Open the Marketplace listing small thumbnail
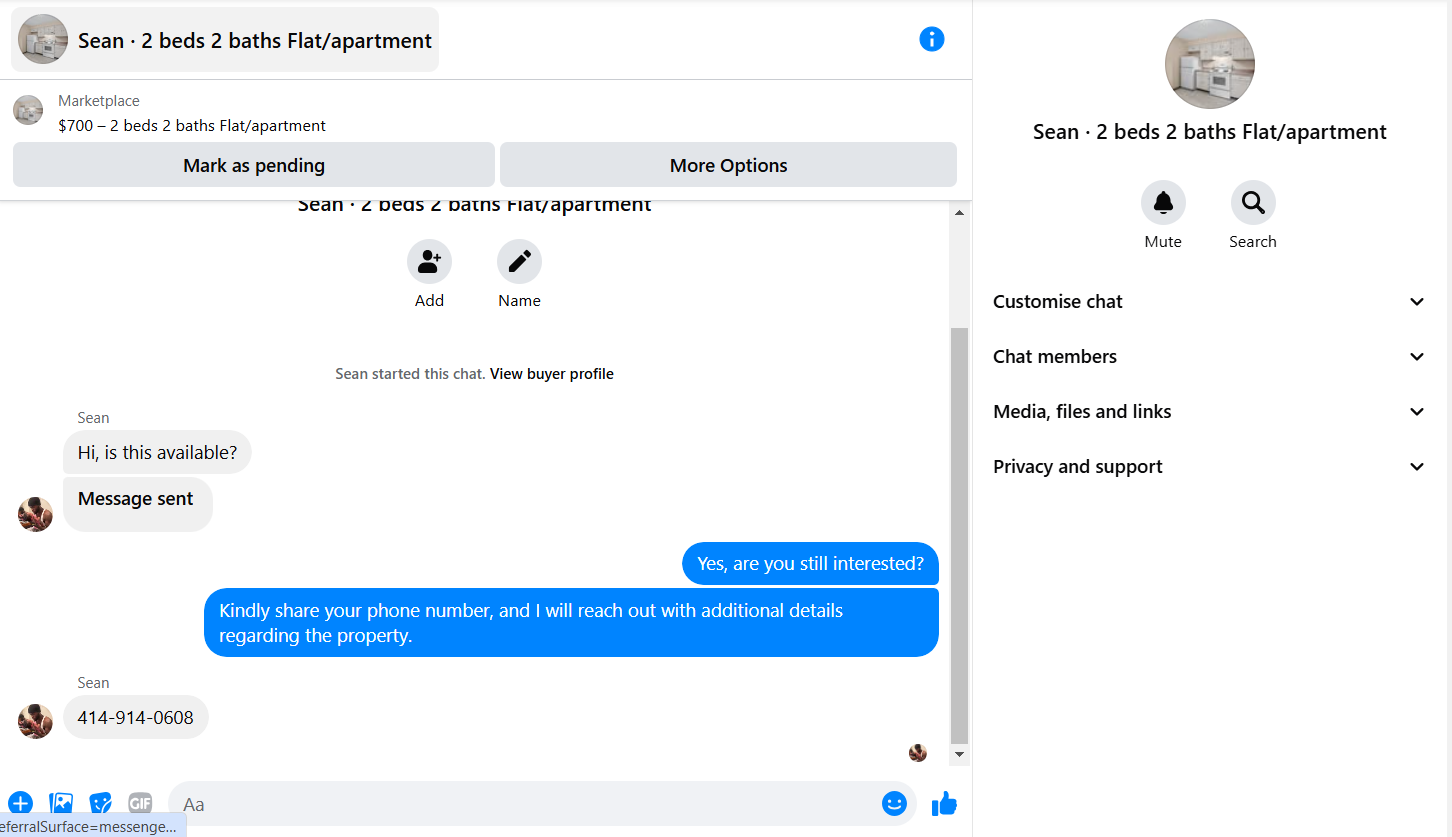The height and width of the screenshot is (837, 1452). [x=28, y=110]
